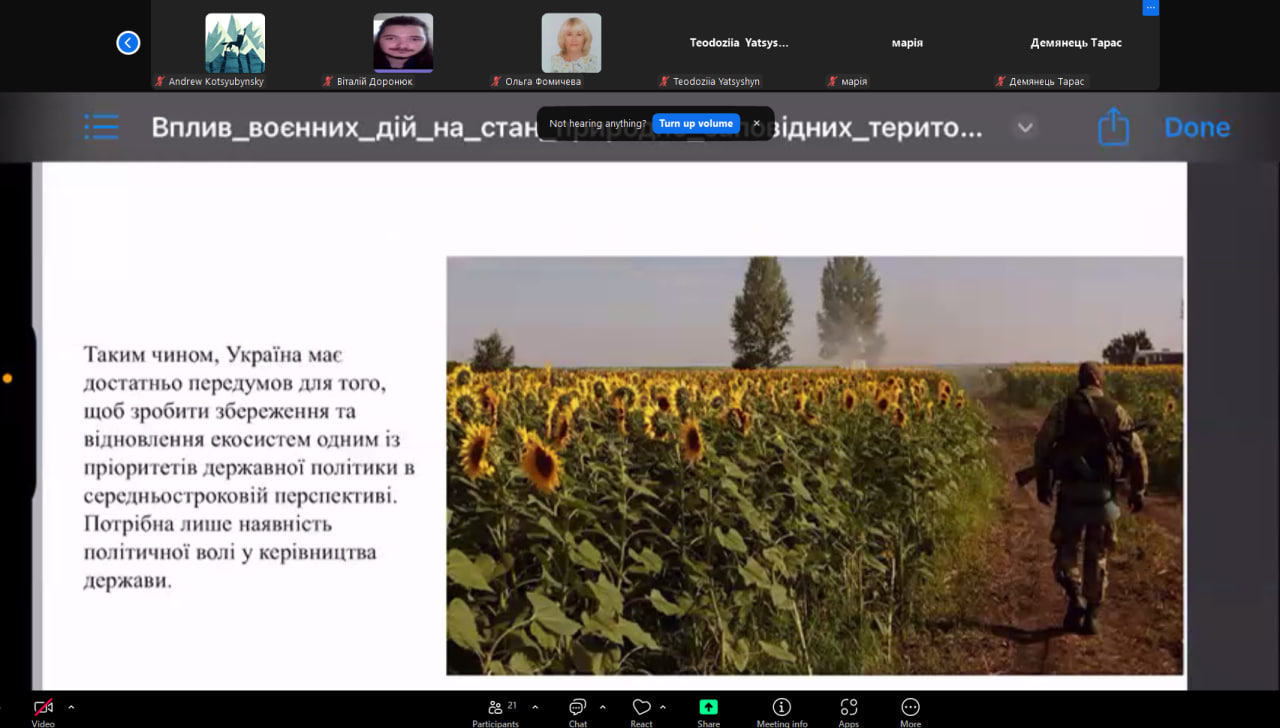
Task: Click the share/export icon beside Done
Action: (x=1113, y=127)
